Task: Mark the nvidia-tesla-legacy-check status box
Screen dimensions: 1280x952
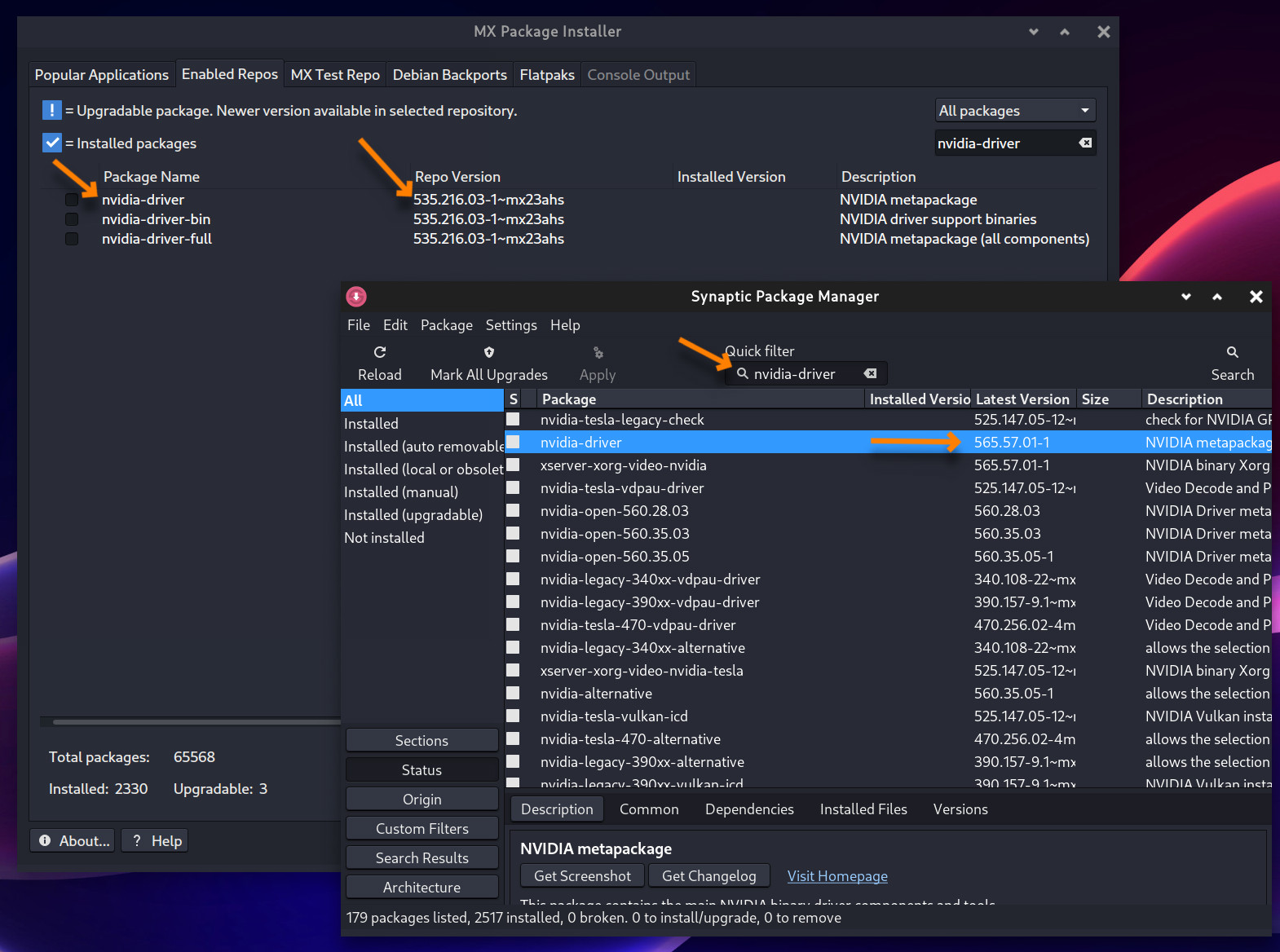Action: (513, 419)
